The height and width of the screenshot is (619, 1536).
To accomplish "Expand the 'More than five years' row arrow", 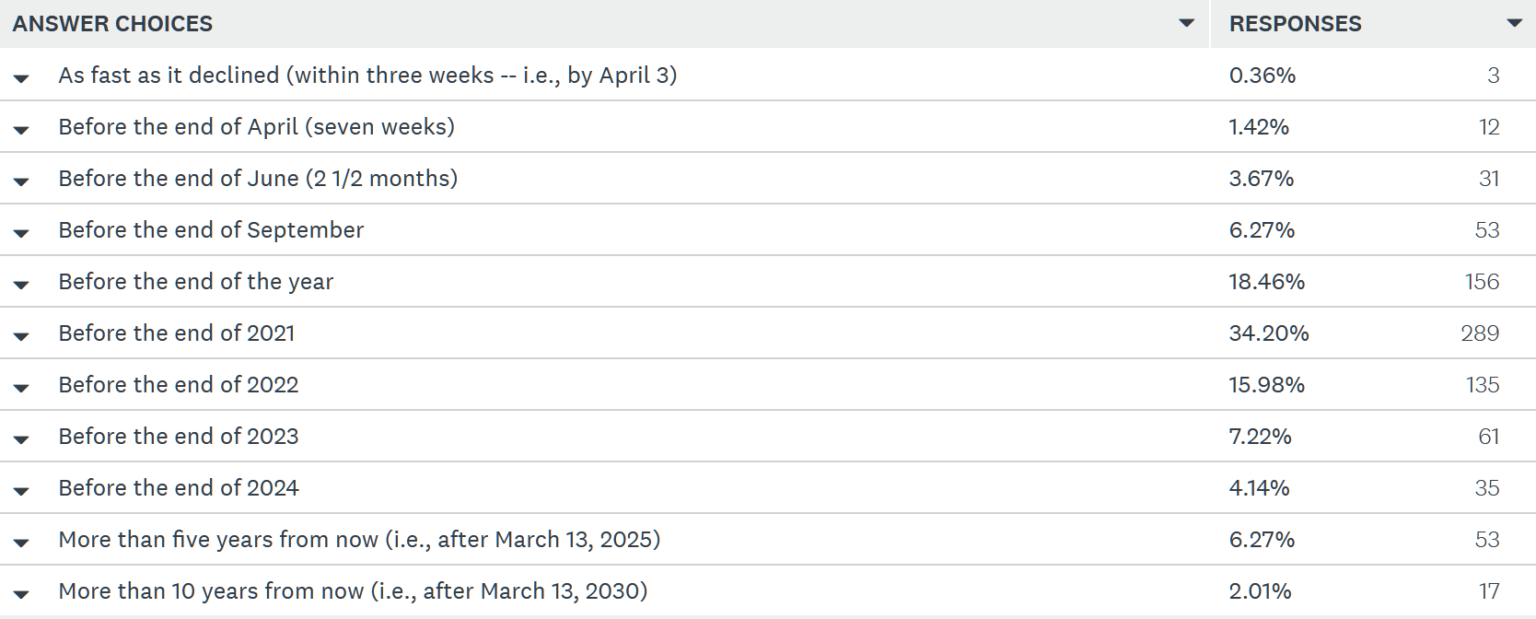I will pos(22,542).
